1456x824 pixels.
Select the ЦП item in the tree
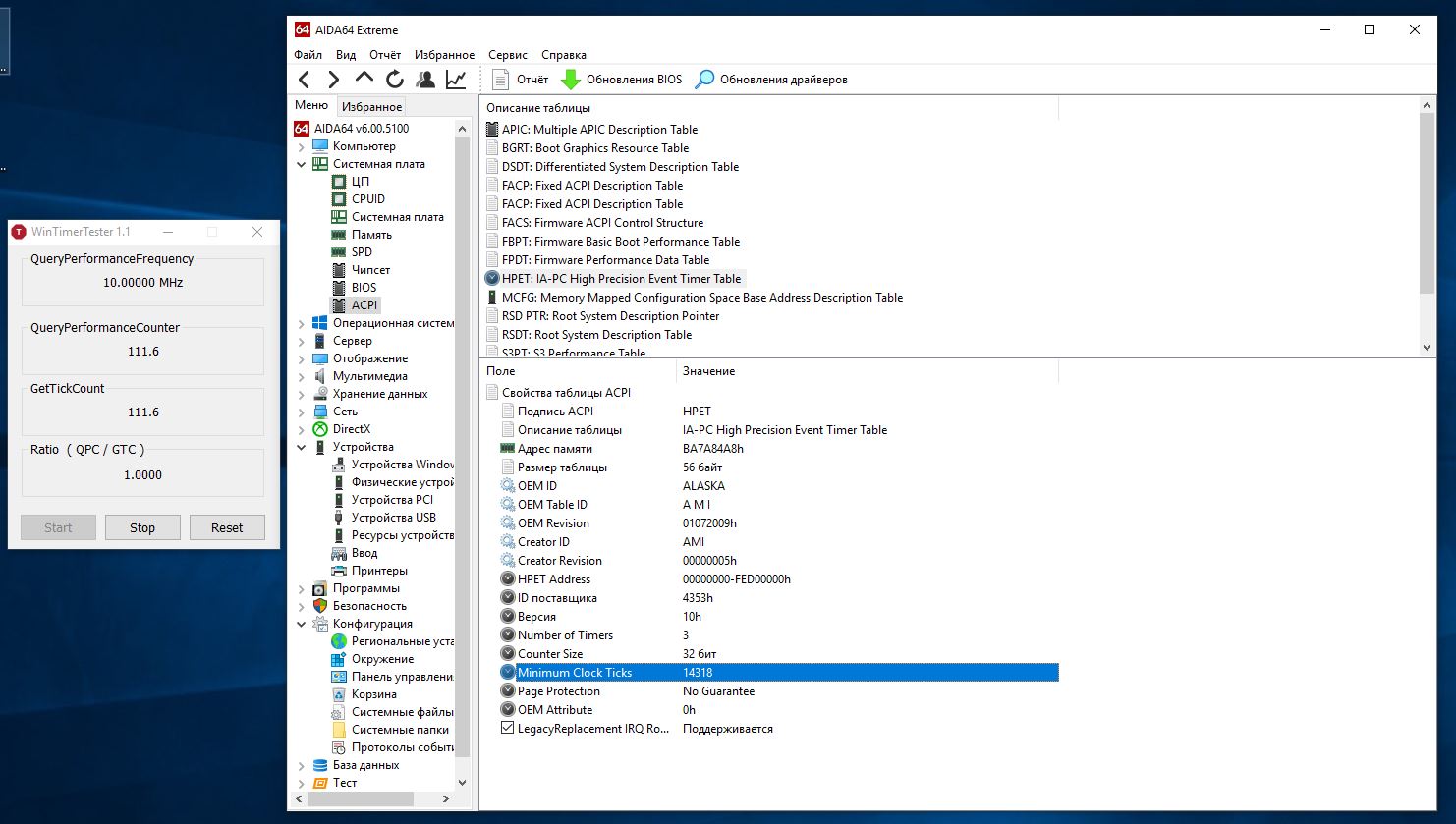[x=360, y=182]
